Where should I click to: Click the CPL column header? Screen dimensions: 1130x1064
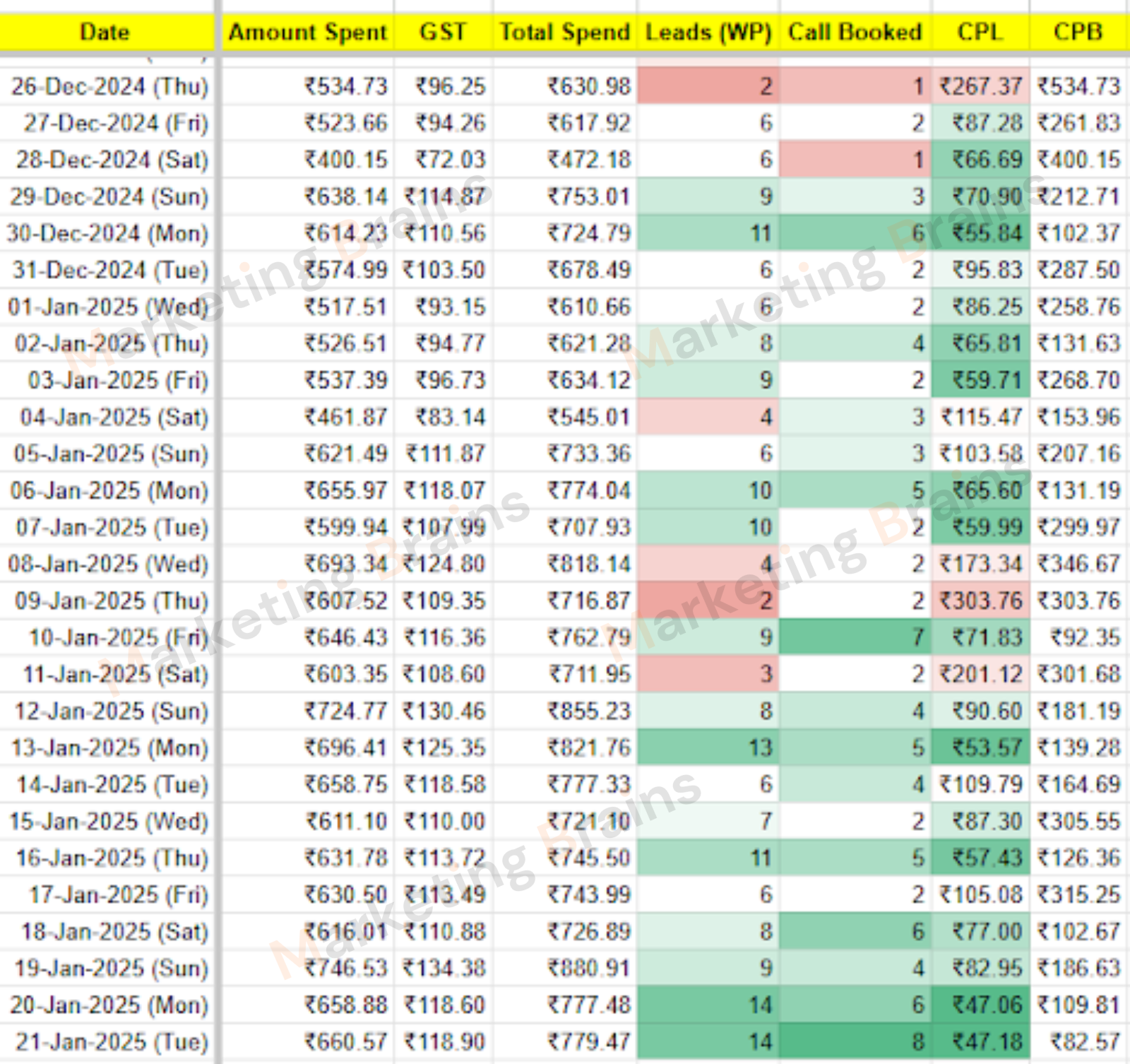pos(980,32)
